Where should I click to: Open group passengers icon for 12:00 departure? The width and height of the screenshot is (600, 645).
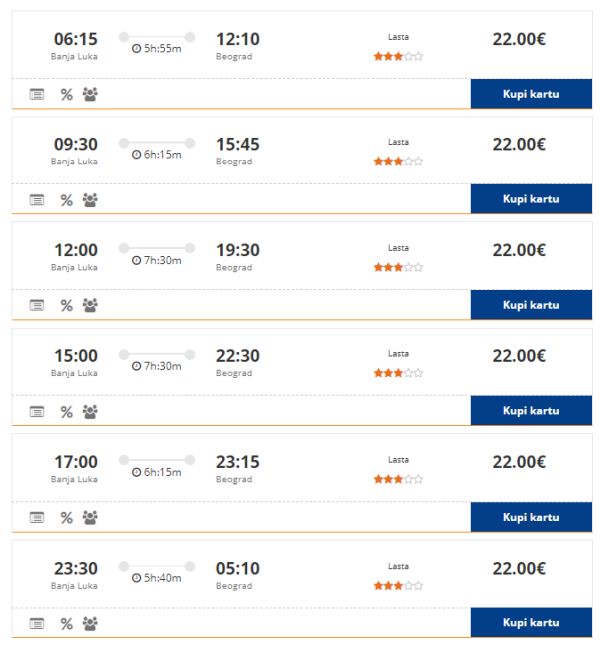(90, 305)
